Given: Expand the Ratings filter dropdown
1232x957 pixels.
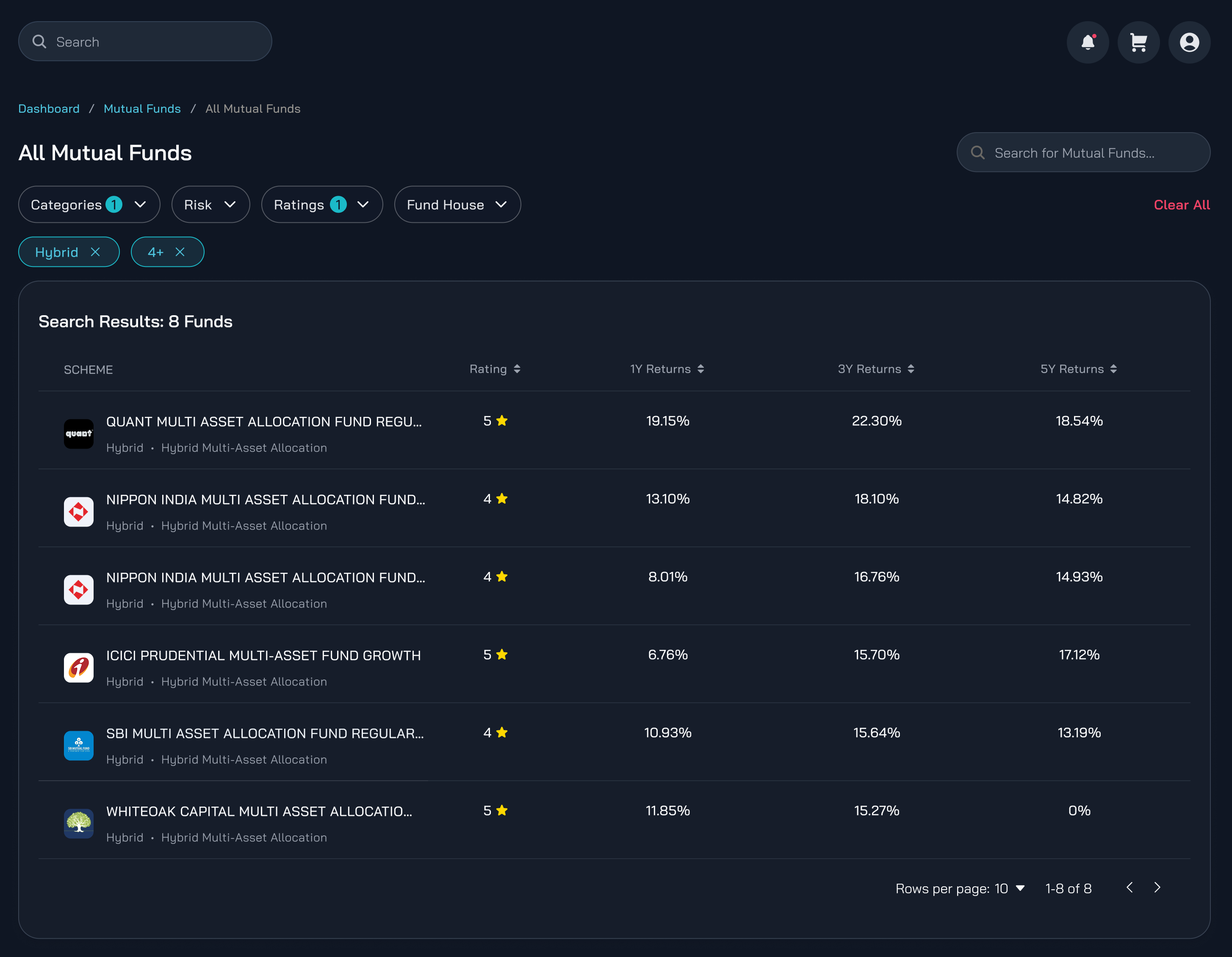Looking at the screenshot, I should (x=322, y=204).
